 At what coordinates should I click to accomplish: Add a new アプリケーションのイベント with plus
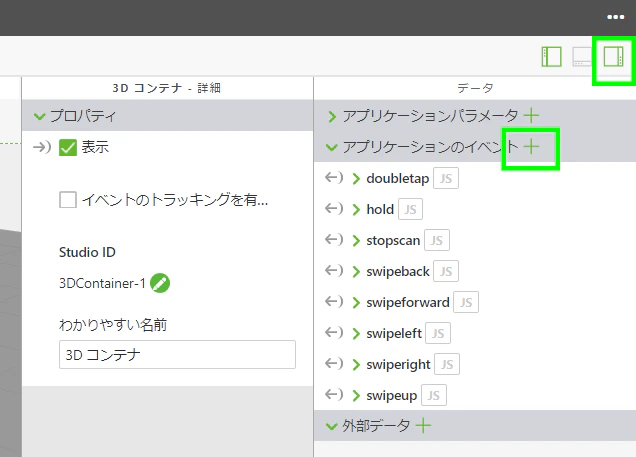point(531,146)
